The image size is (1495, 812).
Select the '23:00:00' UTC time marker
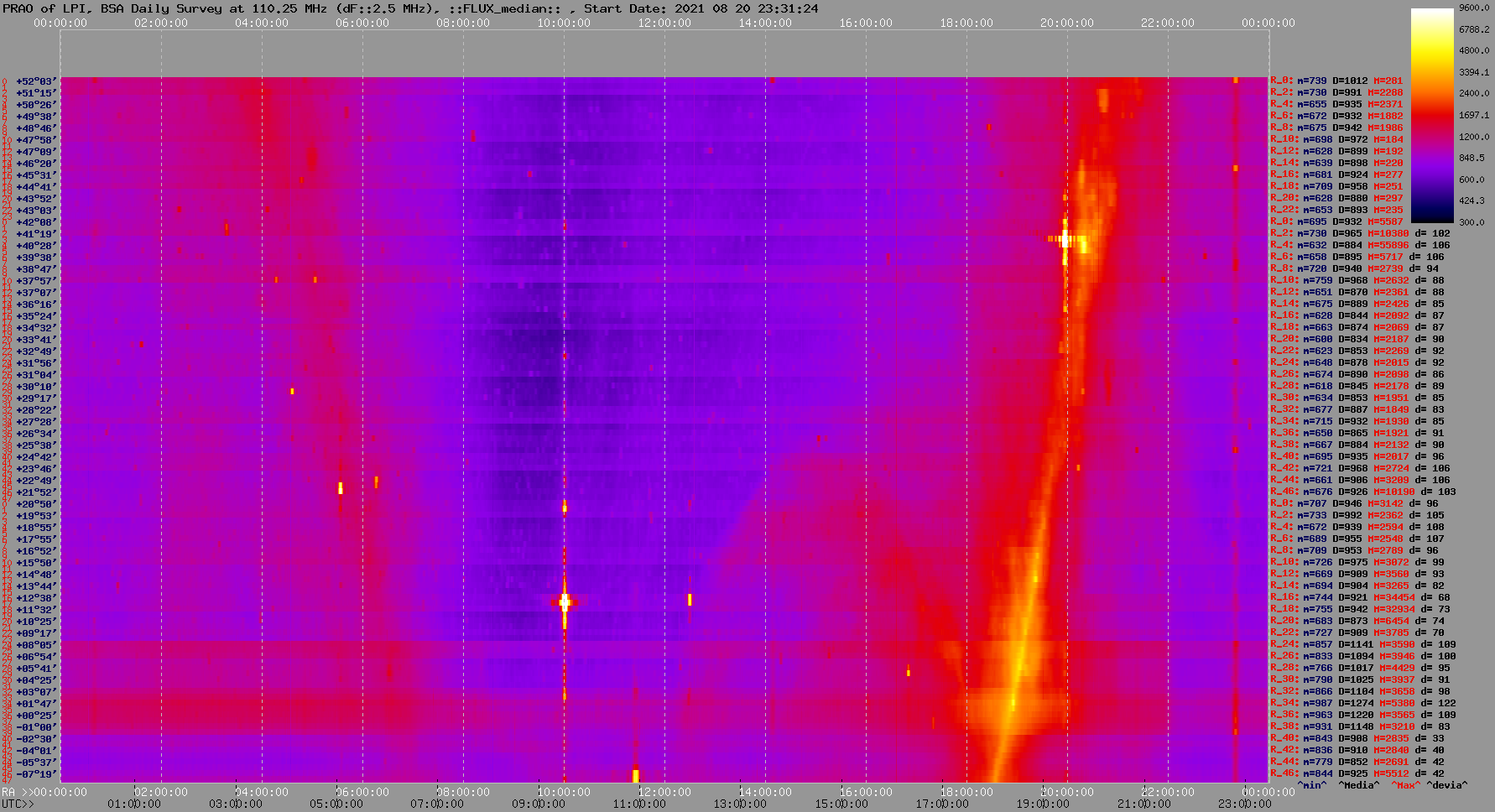[1244, 804]
